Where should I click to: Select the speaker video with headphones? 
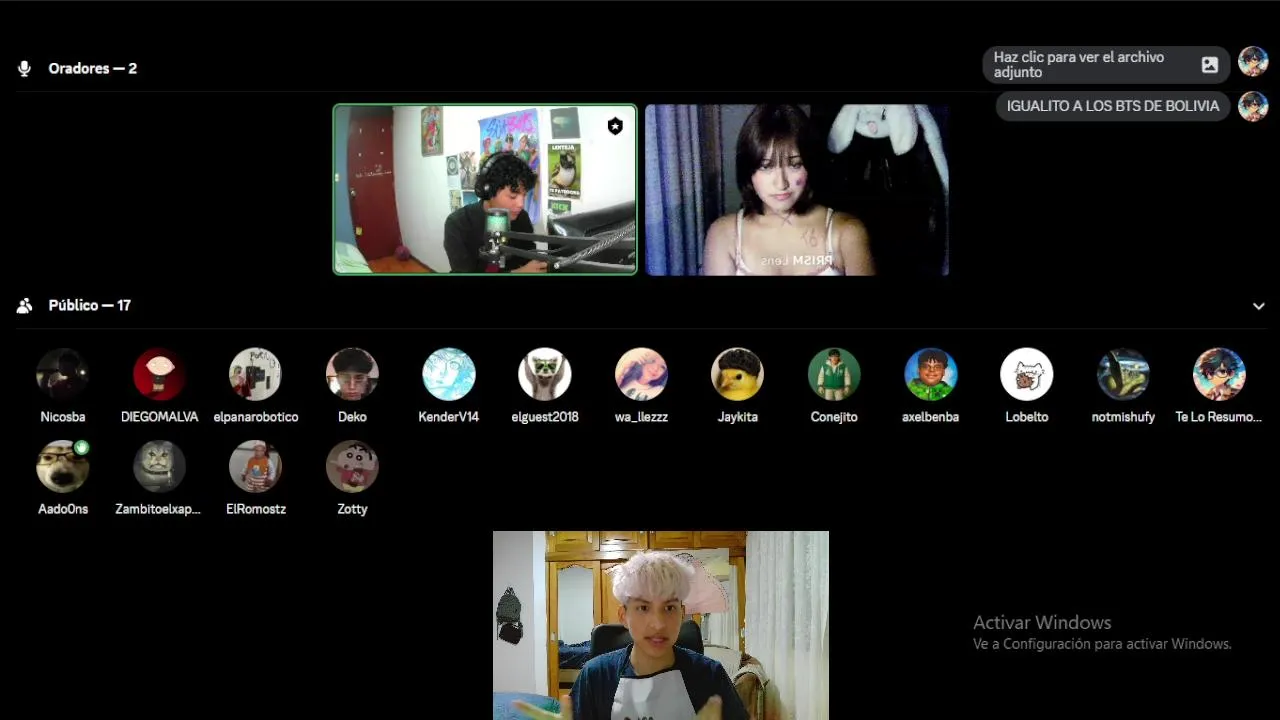point(485,189)
